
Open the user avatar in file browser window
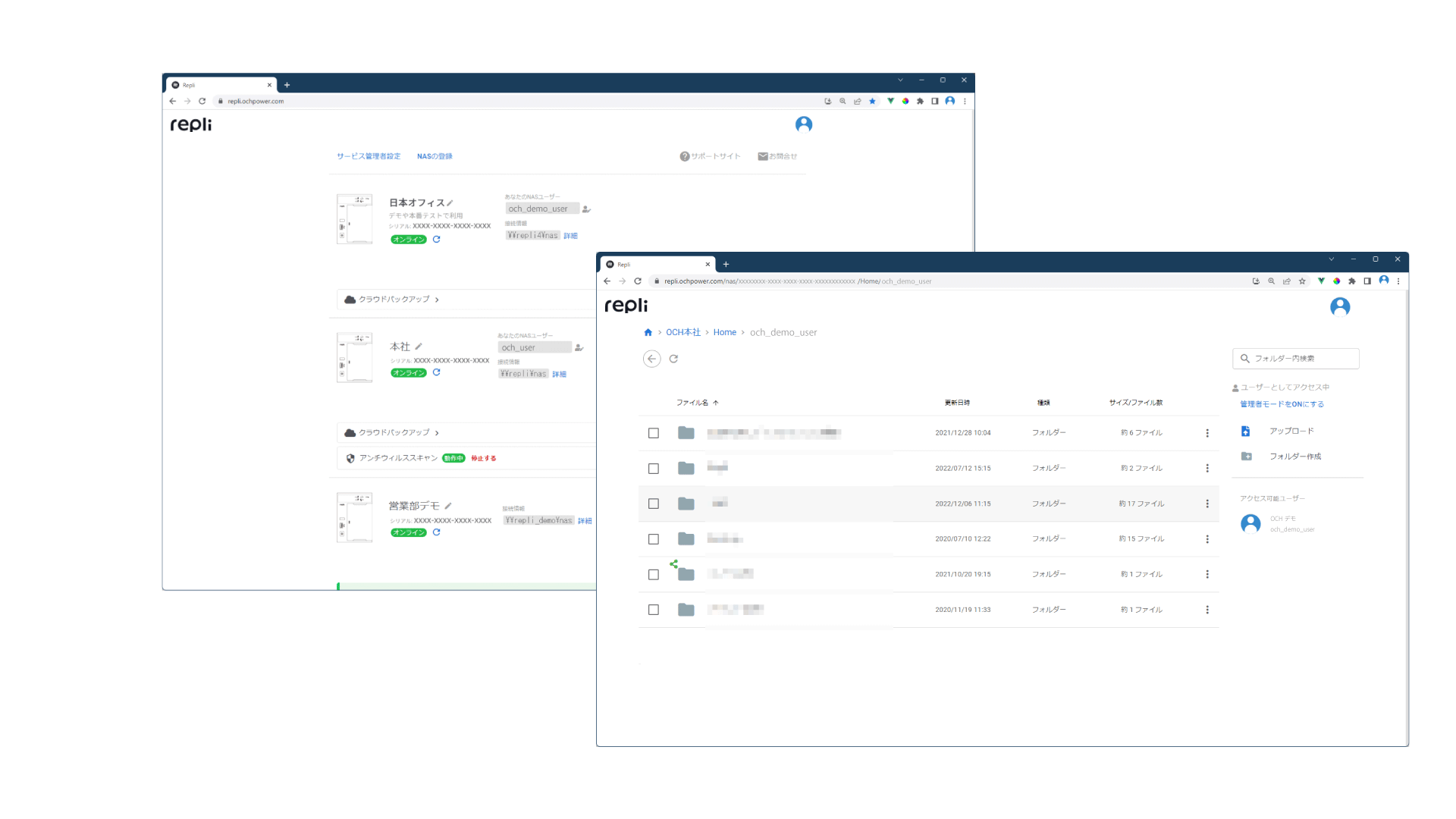[1339, 306]
